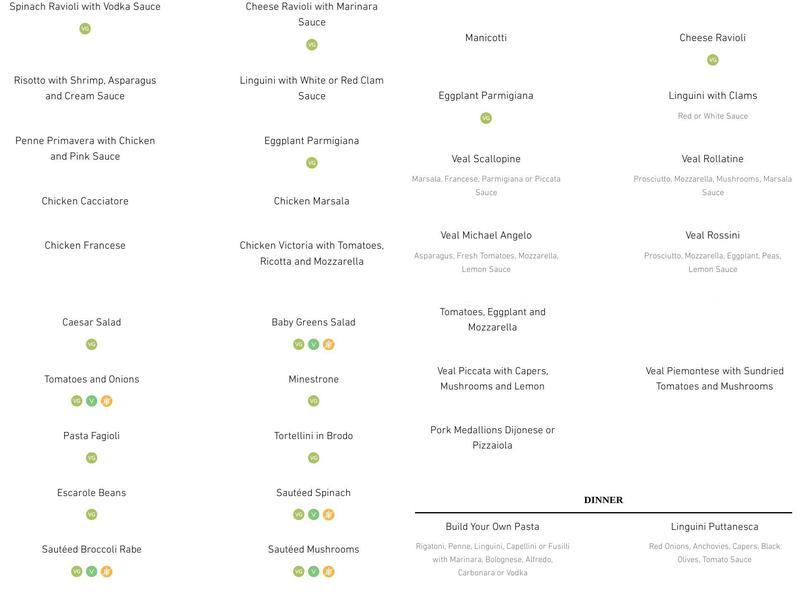The height and width of the screenshot is (600, 800).
Task: Click gluten-free icon under Tomatoes and Onions
Action: (107, 402)
